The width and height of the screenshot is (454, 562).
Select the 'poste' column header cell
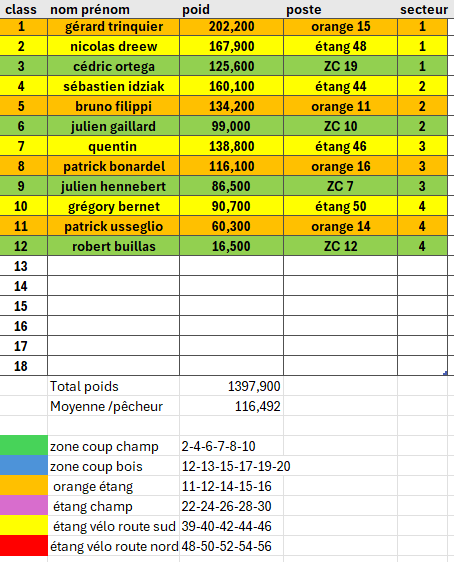340,9
